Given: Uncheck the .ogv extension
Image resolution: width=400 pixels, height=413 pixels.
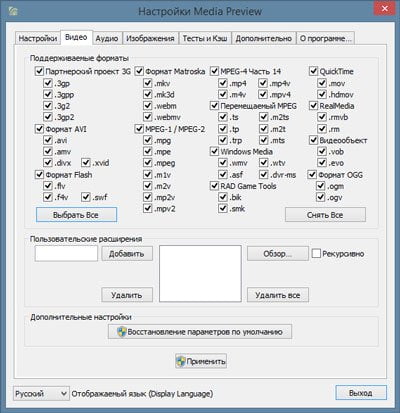Looking at the screenshot, I should click(321, 197).
